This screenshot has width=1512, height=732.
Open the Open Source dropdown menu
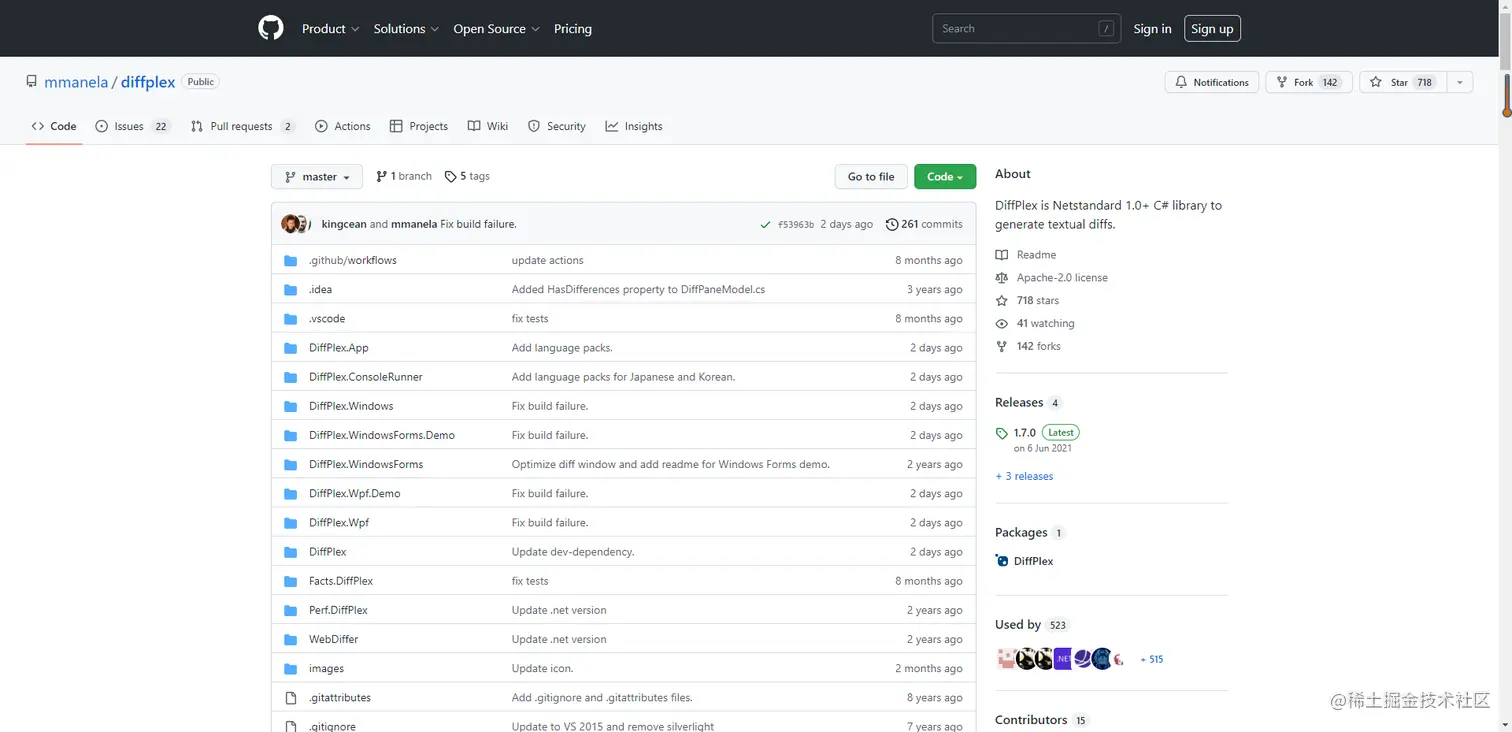(496, 29)
